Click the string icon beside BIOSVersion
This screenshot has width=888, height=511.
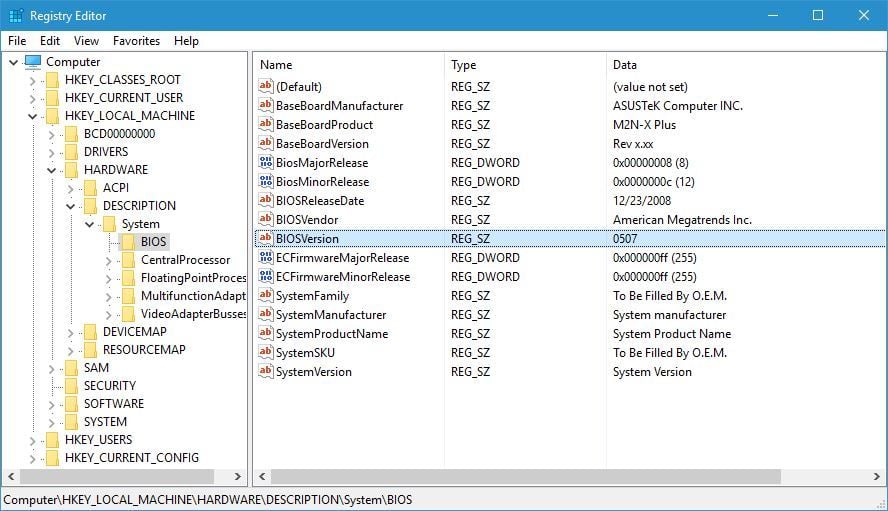pos(266,238)
